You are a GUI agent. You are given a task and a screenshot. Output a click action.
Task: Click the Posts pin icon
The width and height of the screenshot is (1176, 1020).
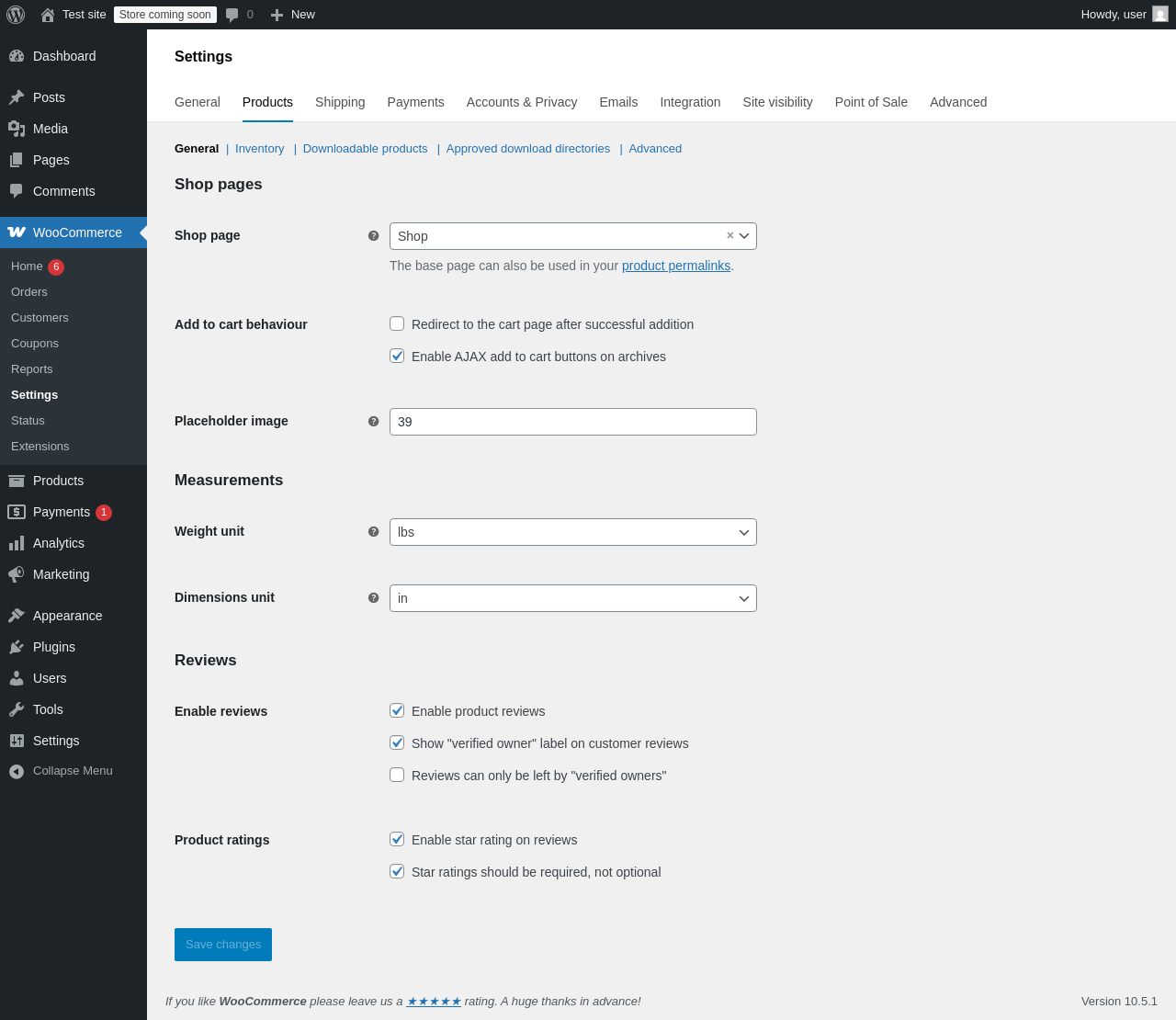pyautogui.click(x=17, y=97)
